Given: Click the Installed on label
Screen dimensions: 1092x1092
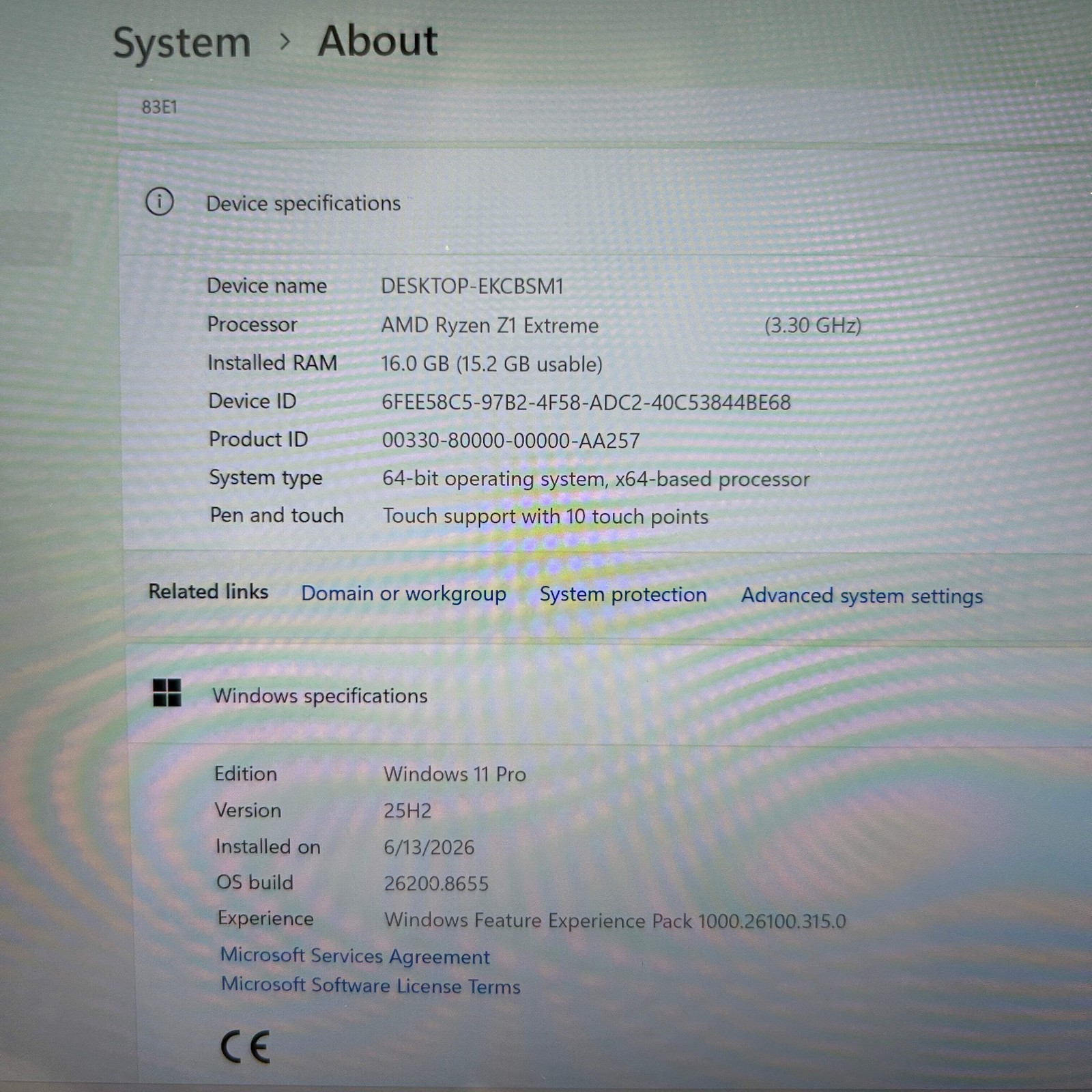Looking at the screenshot, I should tap(268, 846).
